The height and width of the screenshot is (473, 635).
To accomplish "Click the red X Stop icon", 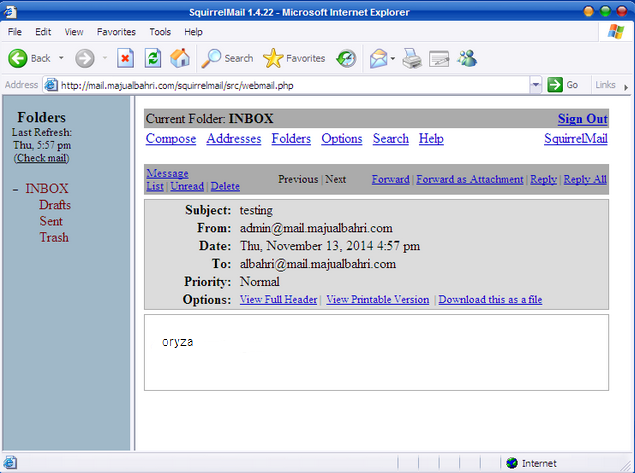I will click(126, 59).
